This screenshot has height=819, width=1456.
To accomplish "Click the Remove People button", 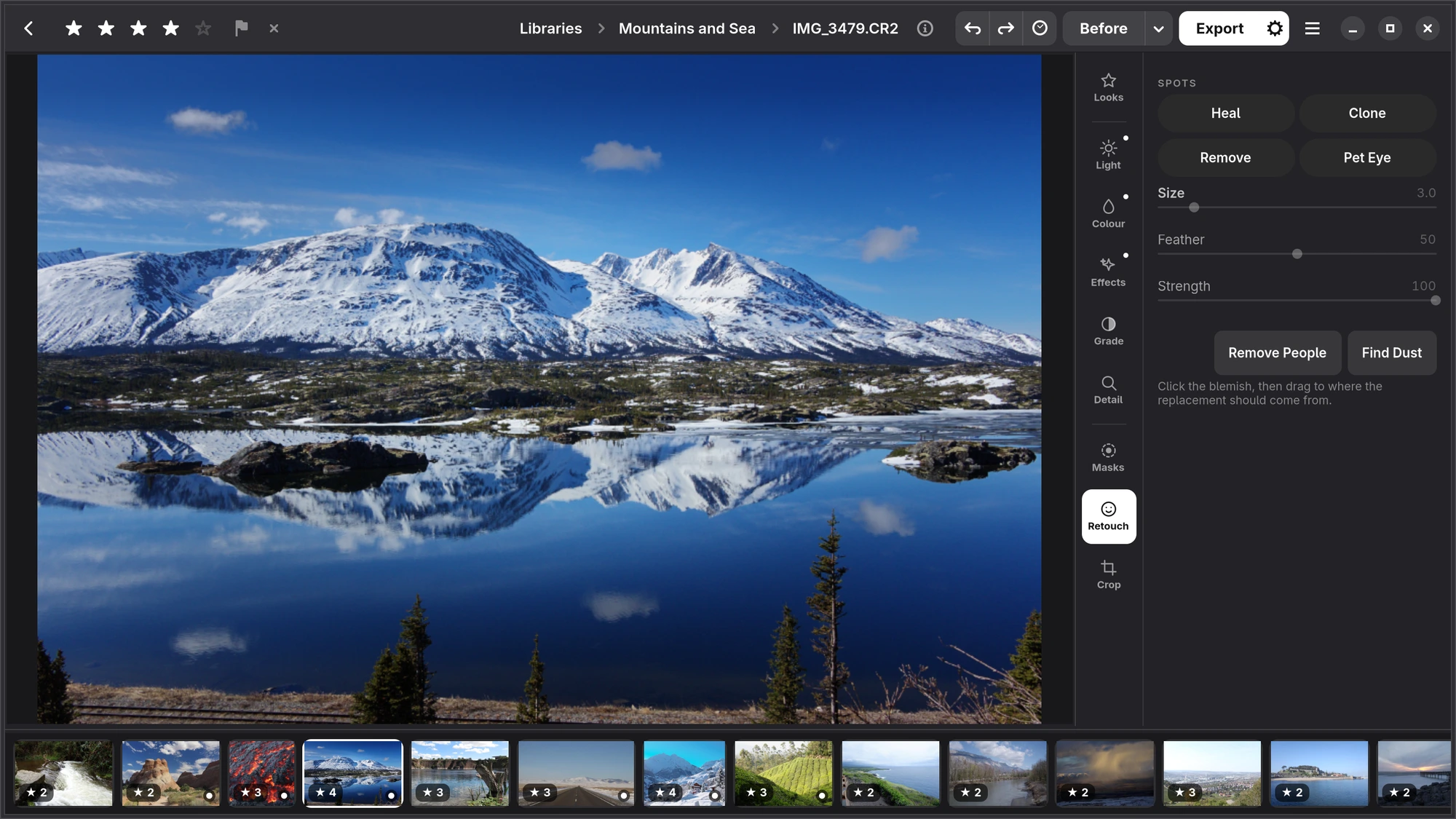I will 1277,352.
